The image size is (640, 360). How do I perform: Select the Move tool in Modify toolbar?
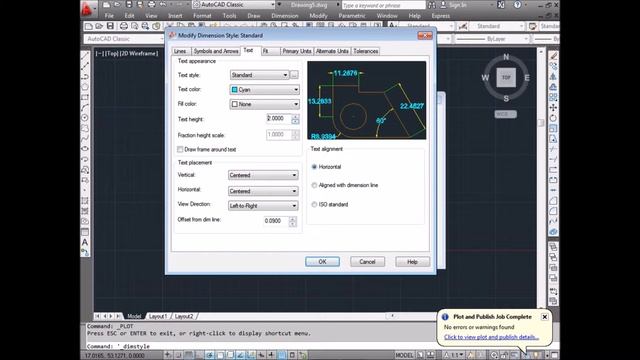[553, 108]
